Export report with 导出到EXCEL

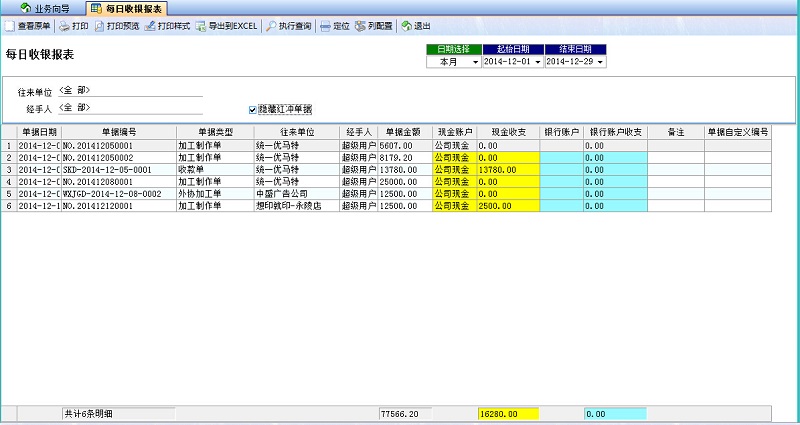(x=201, y=26)
